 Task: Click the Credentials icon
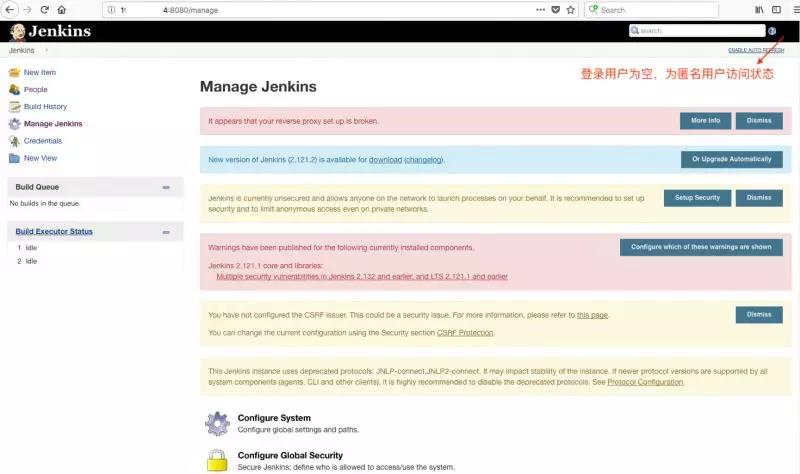click(14, 141)
